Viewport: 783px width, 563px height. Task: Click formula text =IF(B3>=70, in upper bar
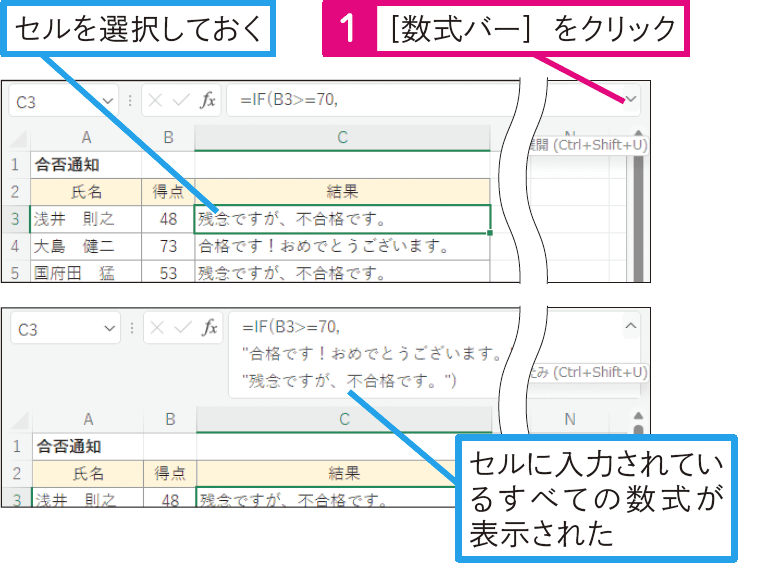tap(289, 100)
